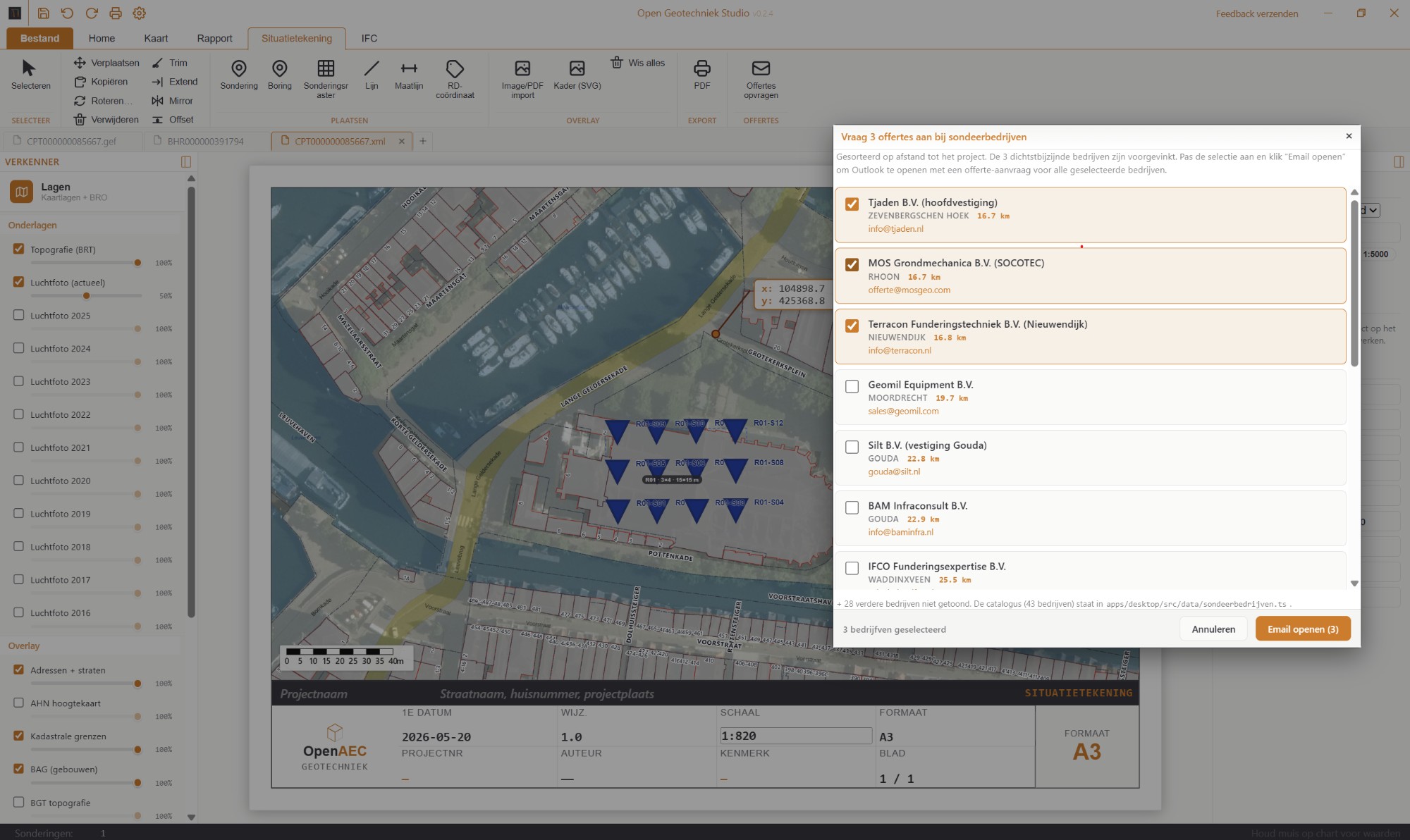Screen dimensions: 1410x840
Task: Open print via the title bar printer icon
Action: point(115,13)
